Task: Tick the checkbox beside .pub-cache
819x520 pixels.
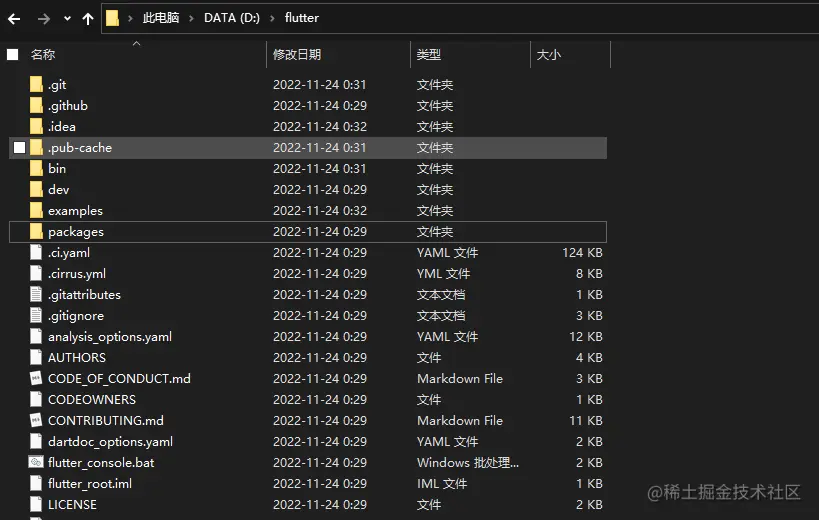Action: [x=19, y=148]
